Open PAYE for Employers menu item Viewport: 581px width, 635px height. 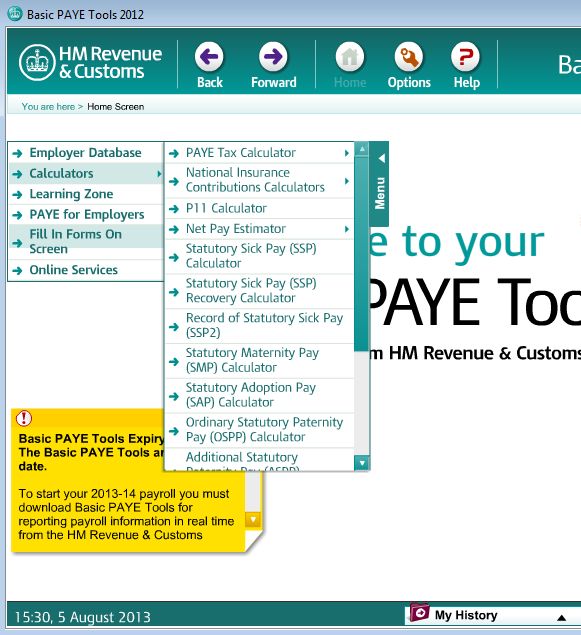[x=85, y=214]
